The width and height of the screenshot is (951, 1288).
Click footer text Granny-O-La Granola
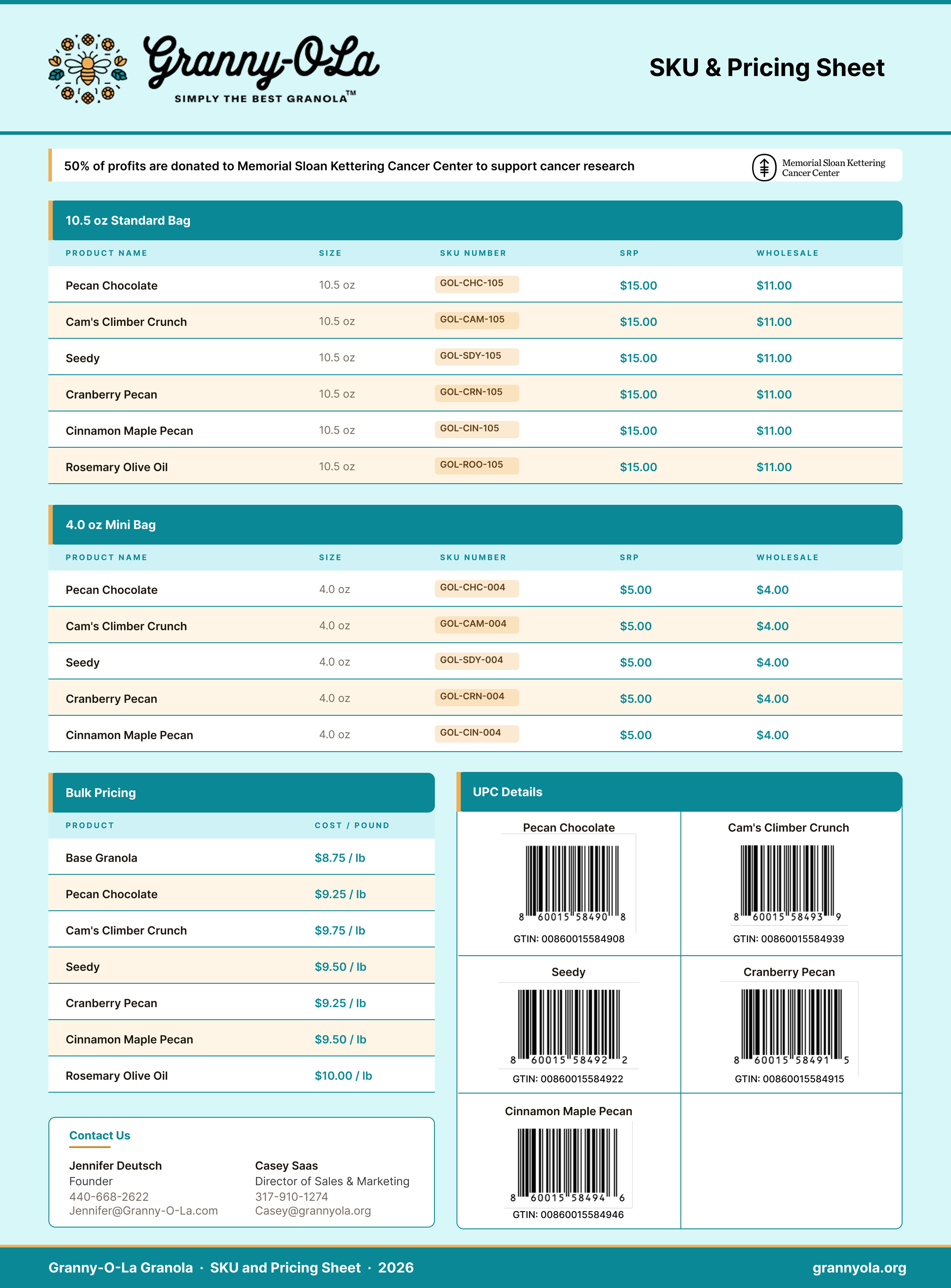tap(120, 1268)
